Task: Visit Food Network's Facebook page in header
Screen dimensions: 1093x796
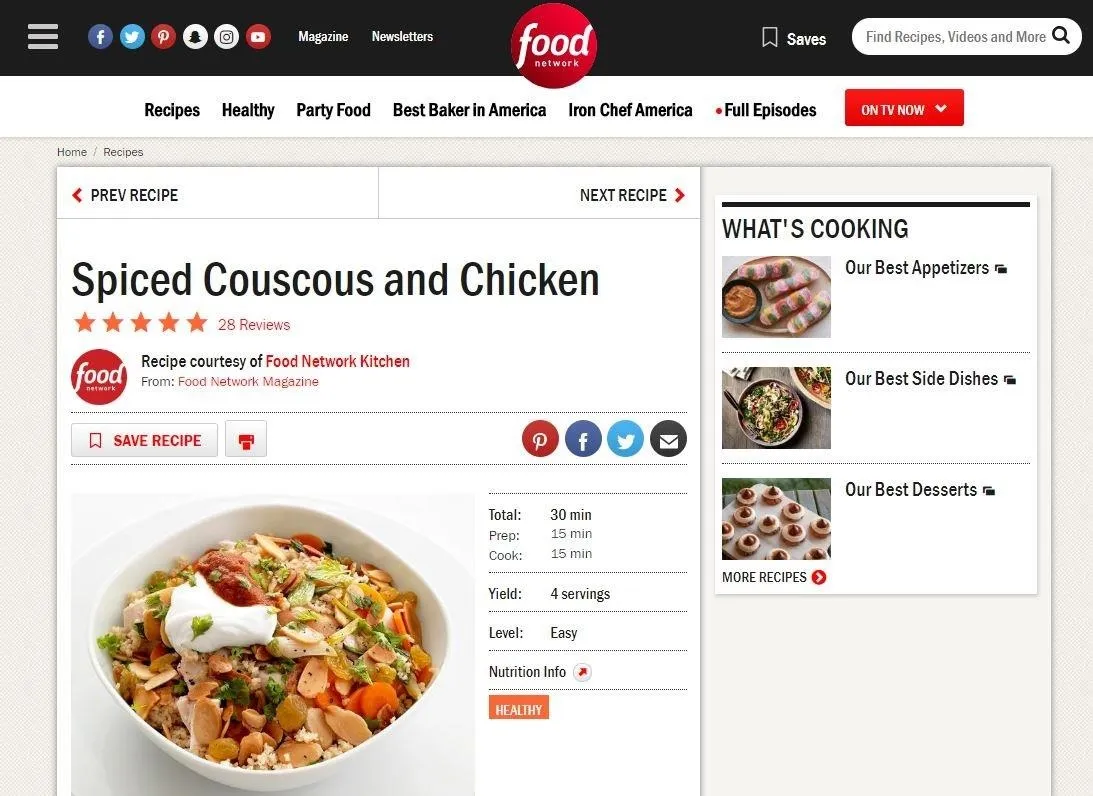Action: pyautogui.click(x=100, y=36)
